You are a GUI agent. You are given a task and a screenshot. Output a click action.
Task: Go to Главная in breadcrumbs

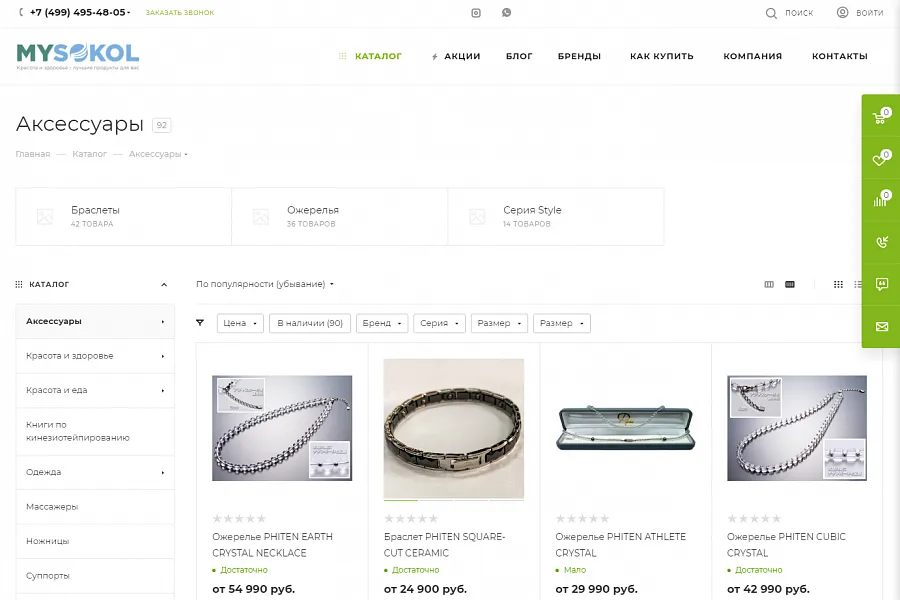[33, 154]
